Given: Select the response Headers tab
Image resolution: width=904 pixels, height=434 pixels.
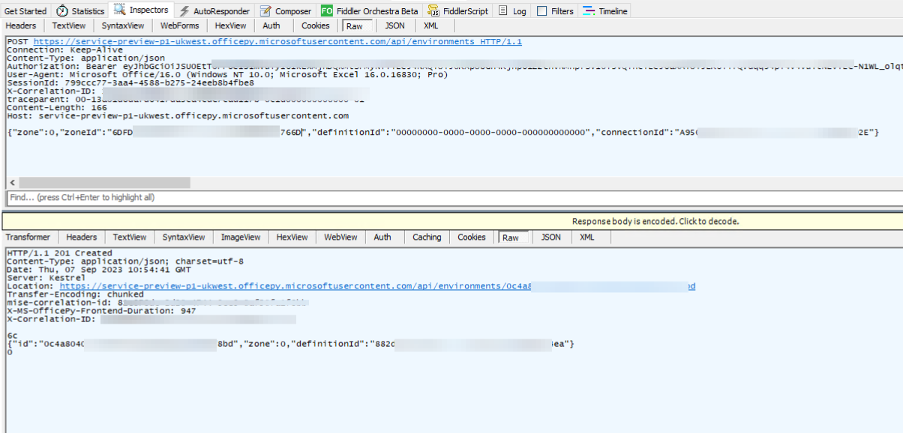Looking at the screenshot, I should coord(81,237).
